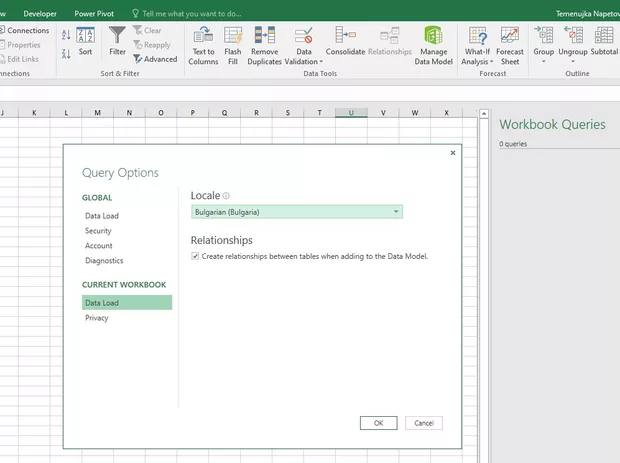The width and height of the screenshot is (620, 463).
Task: Click the Sort A to Z icon
Action: tap(66, 34)
